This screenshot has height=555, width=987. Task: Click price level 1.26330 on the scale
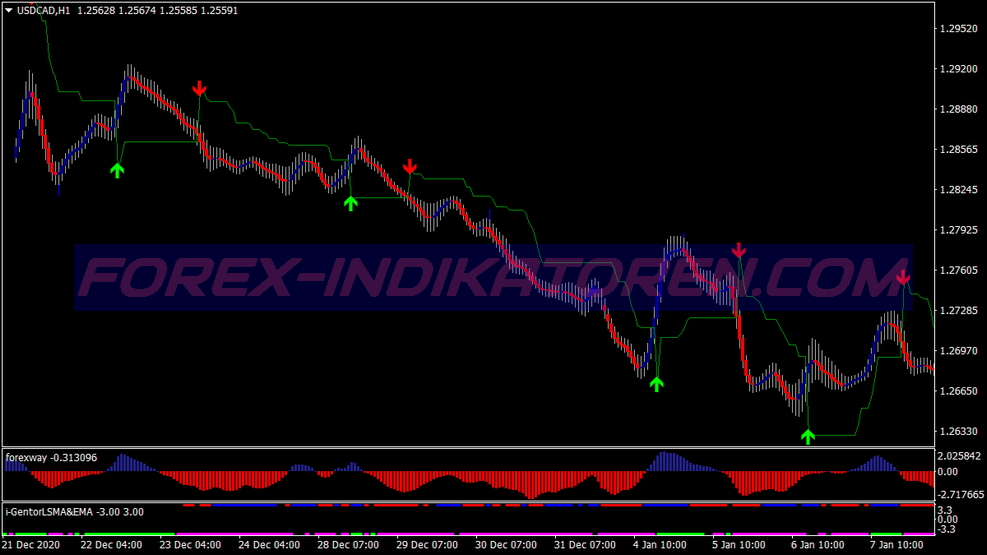point(959,432)
